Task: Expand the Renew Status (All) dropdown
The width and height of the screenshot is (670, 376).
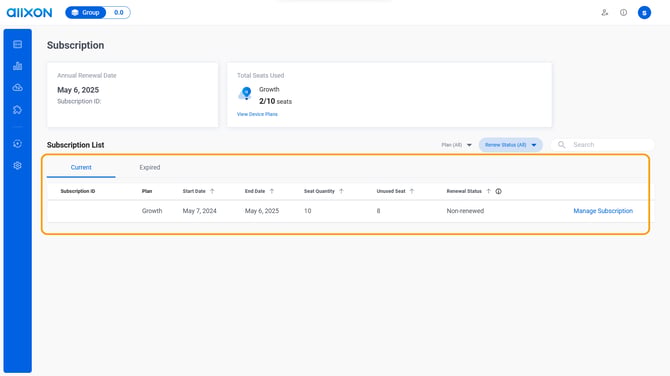Action: click(510, 145)
